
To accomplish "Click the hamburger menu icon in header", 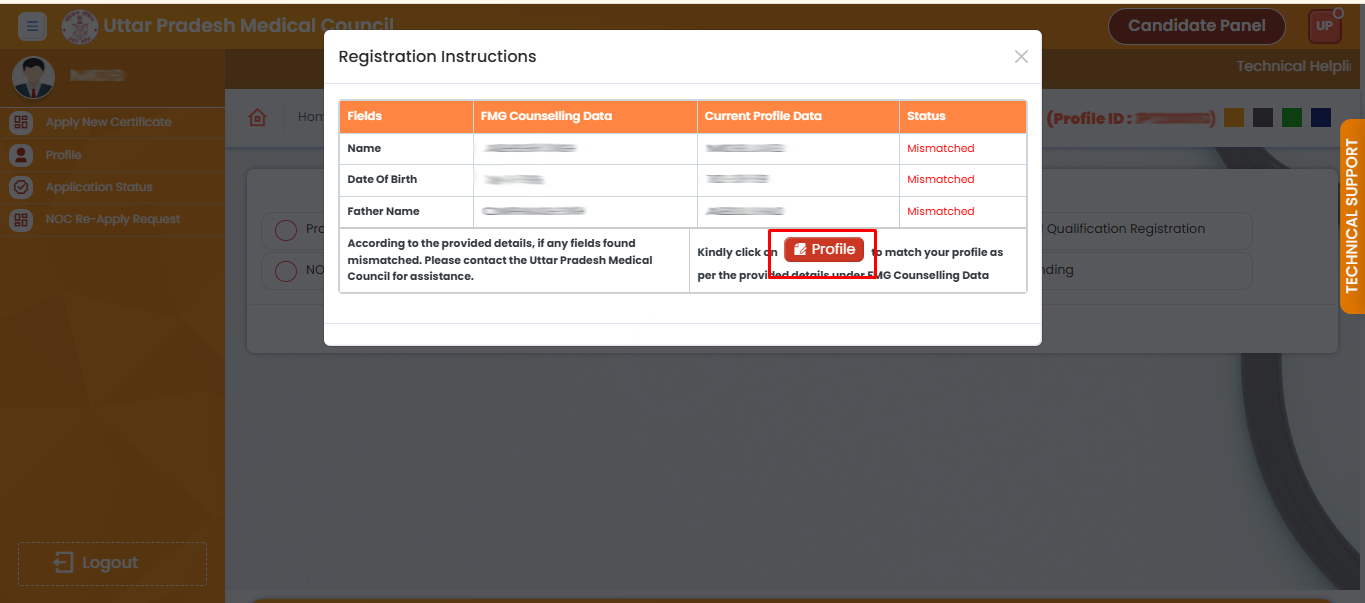I will pos(32,26).
